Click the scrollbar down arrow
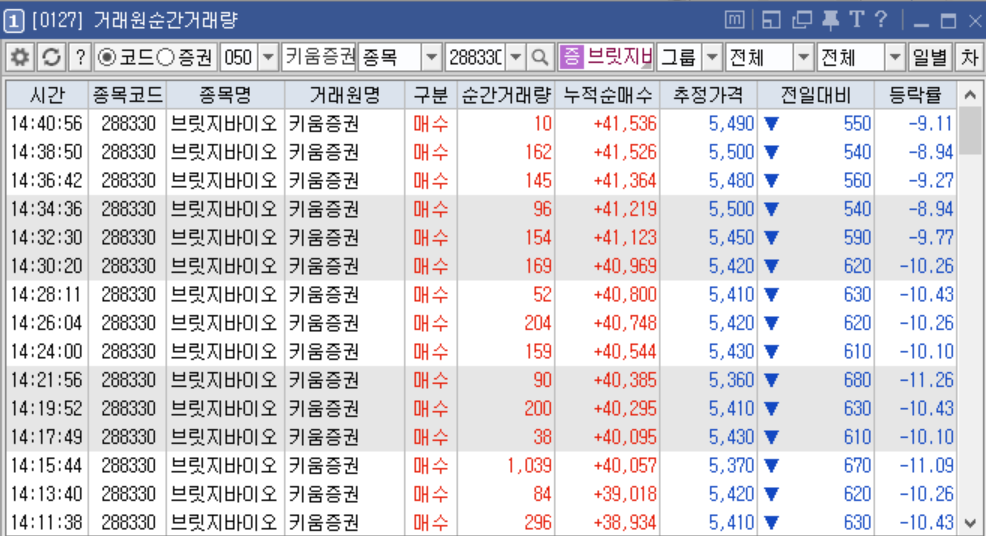This screenshot has width=986, height=536. [x=970, y=523]
